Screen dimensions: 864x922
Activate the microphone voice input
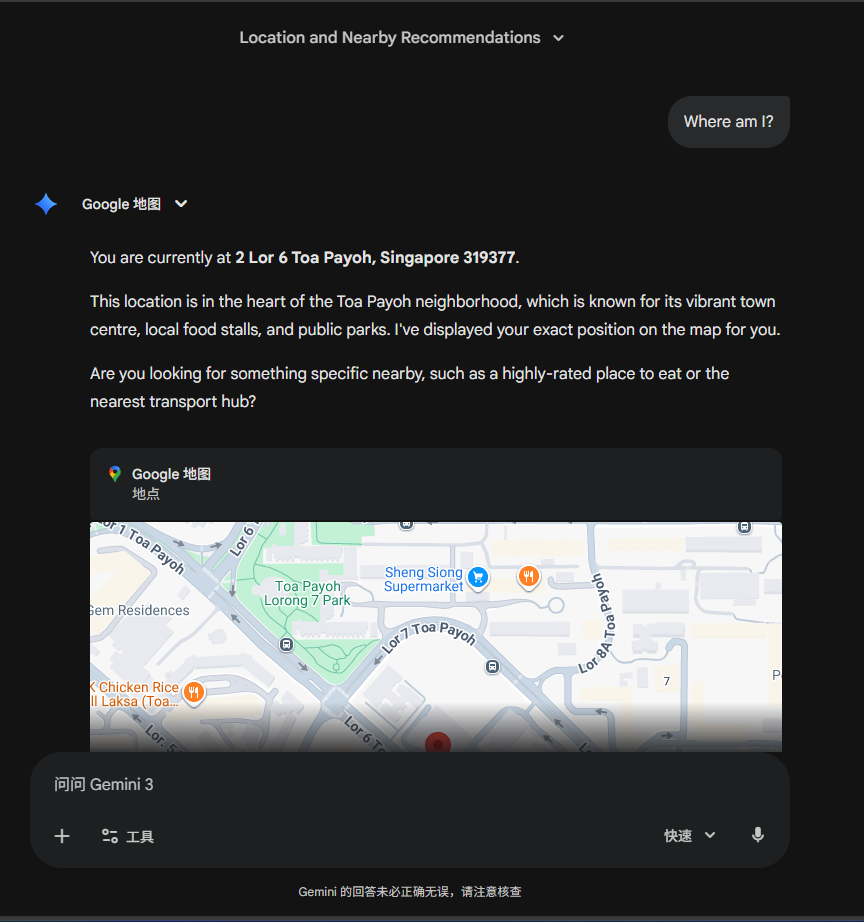click(x=758, y=835)
